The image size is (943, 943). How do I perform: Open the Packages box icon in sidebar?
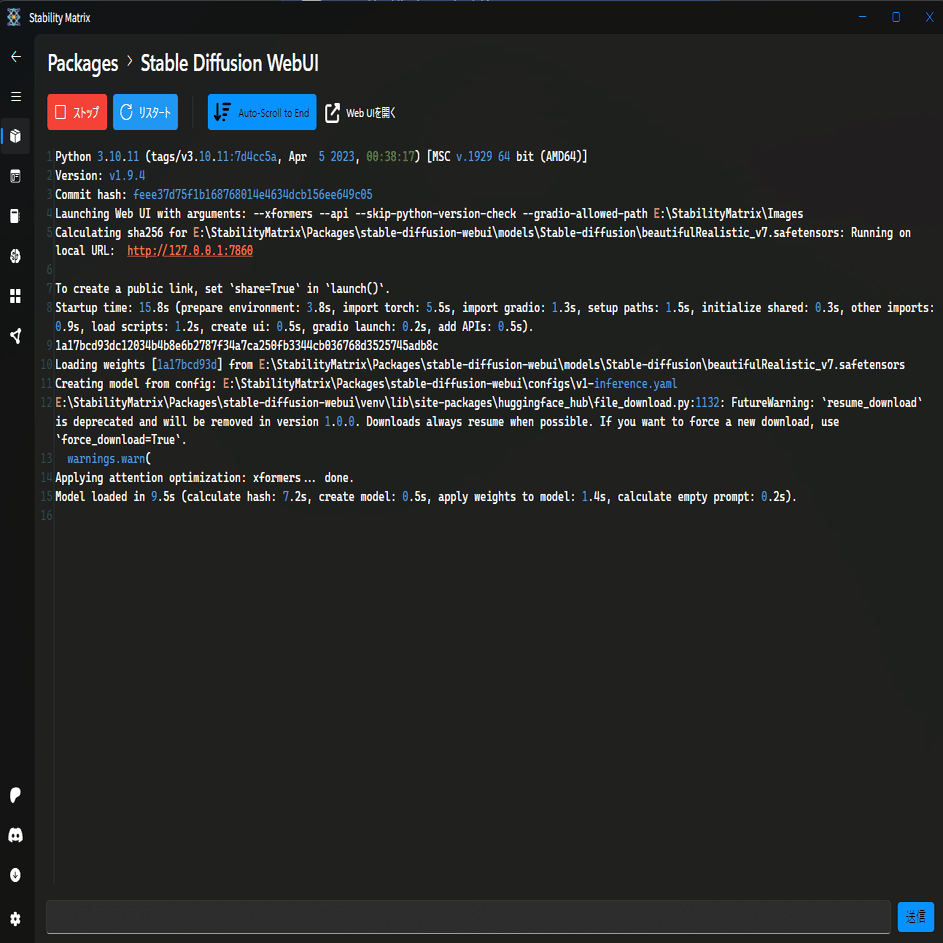tap(16, 136)
